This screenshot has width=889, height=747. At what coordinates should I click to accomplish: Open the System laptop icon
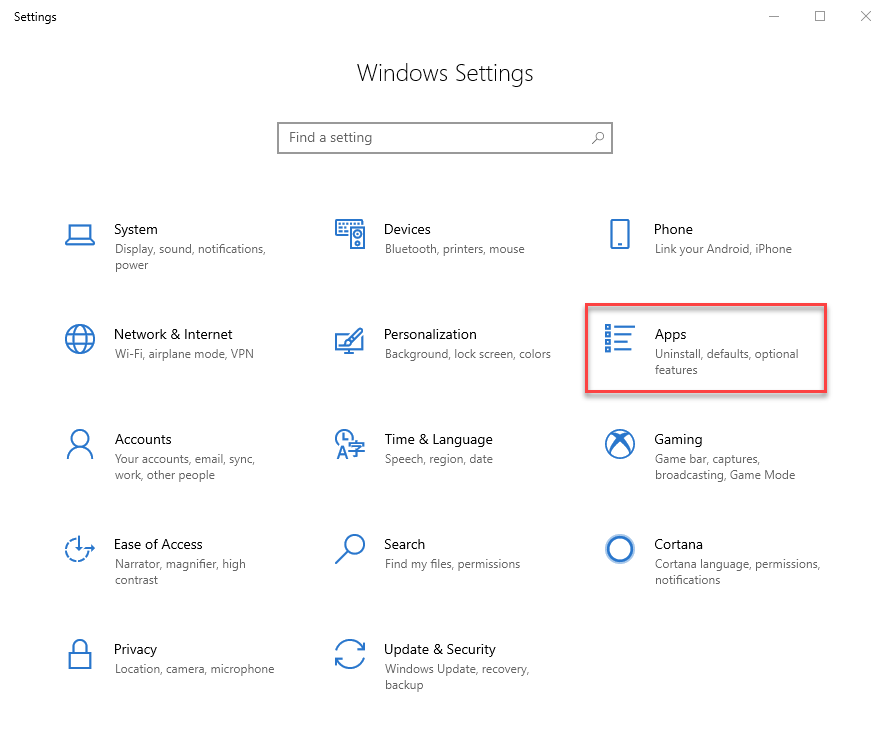[x=80, y=235]
